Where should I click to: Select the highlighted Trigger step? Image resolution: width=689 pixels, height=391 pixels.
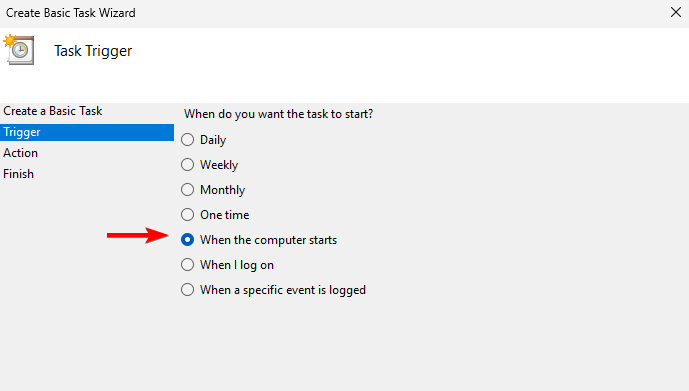tap(87, 132)
